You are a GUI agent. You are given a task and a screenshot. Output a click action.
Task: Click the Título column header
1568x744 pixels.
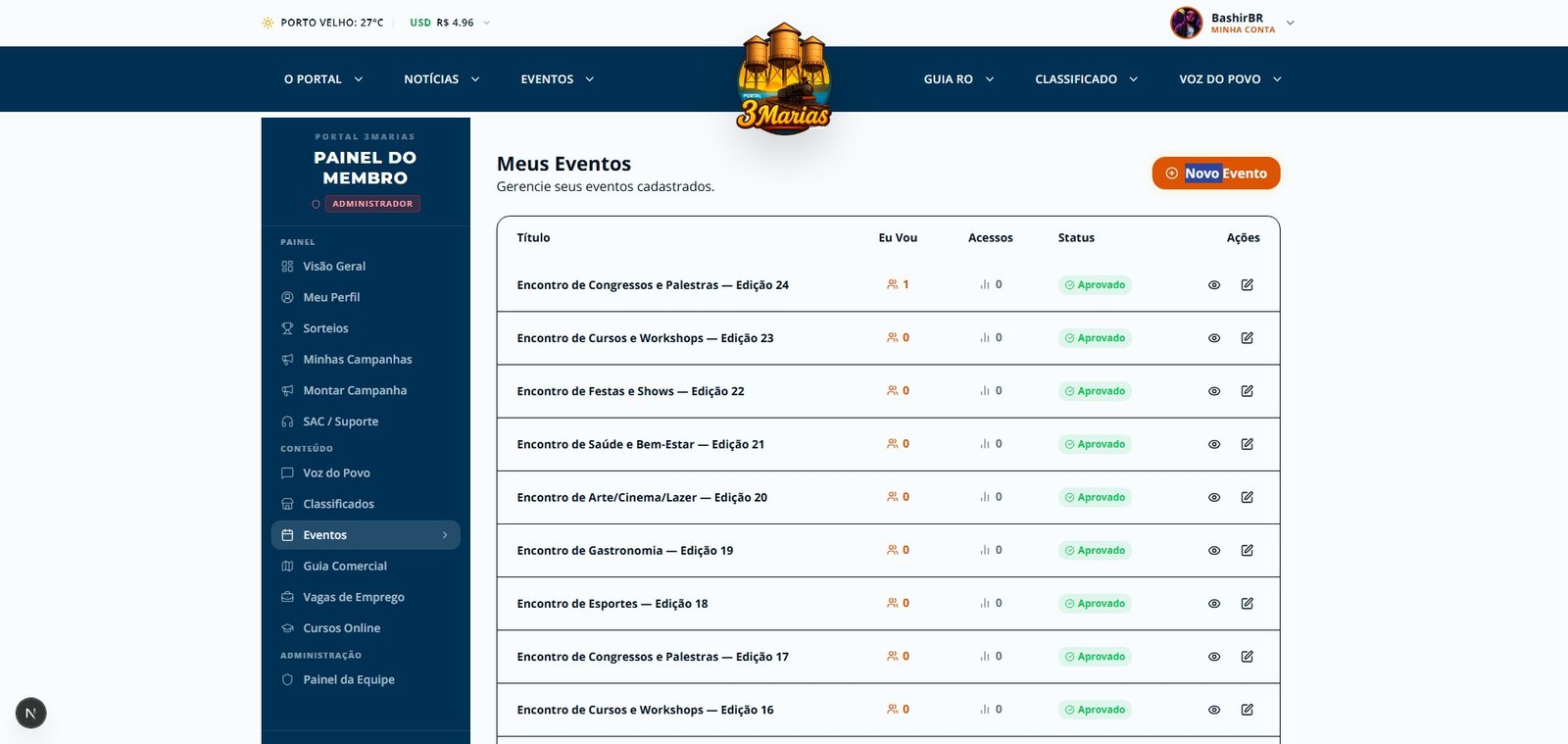[x=533, y=238]
